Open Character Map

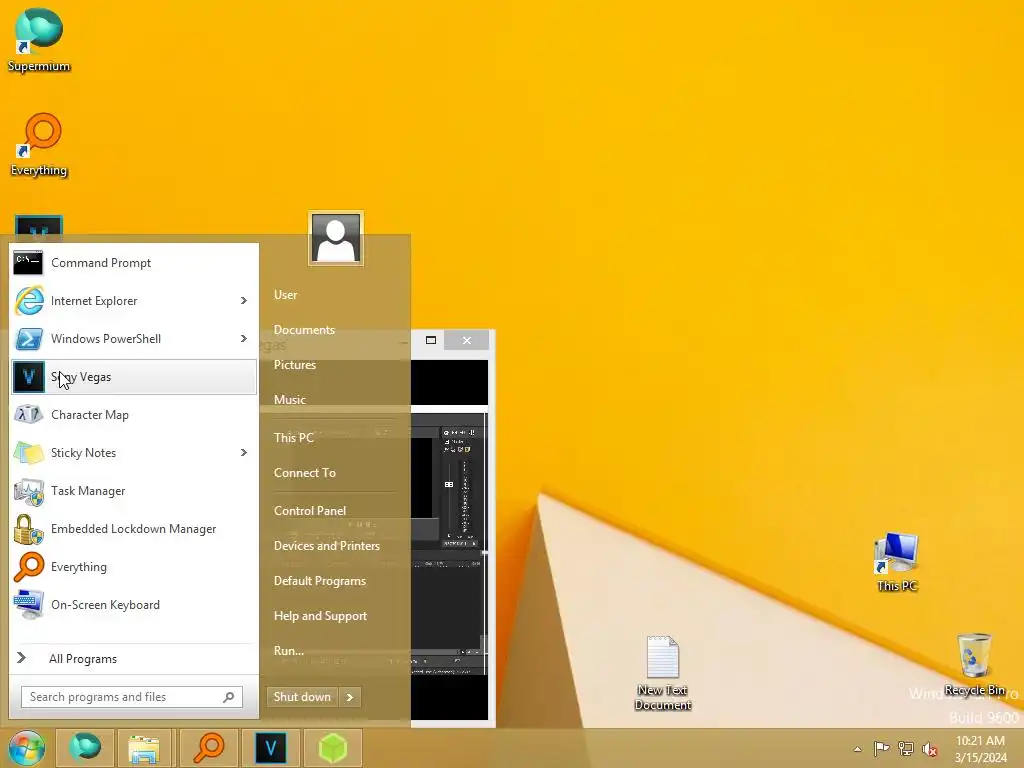134,415
